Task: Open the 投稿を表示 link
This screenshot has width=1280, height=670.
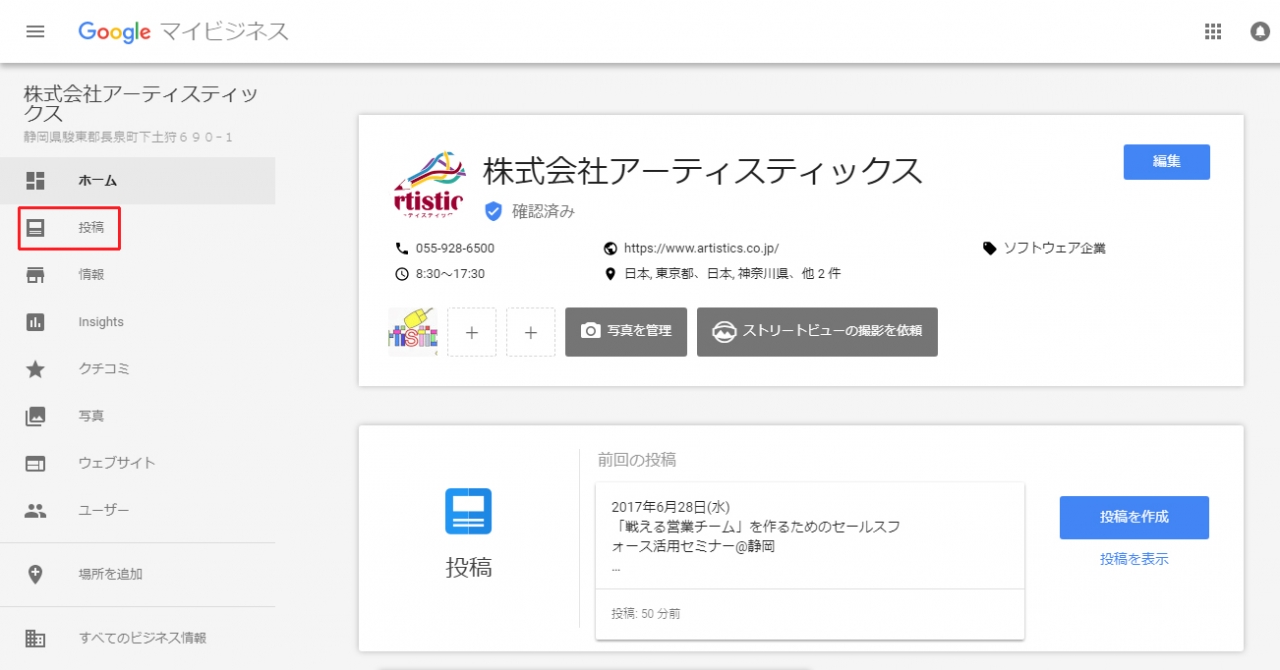Action: pos(1134,559)
